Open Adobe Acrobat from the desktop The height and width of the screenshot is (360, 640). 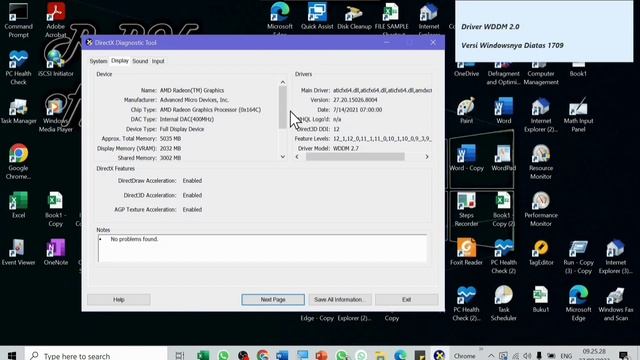click(x=56, y=20)
